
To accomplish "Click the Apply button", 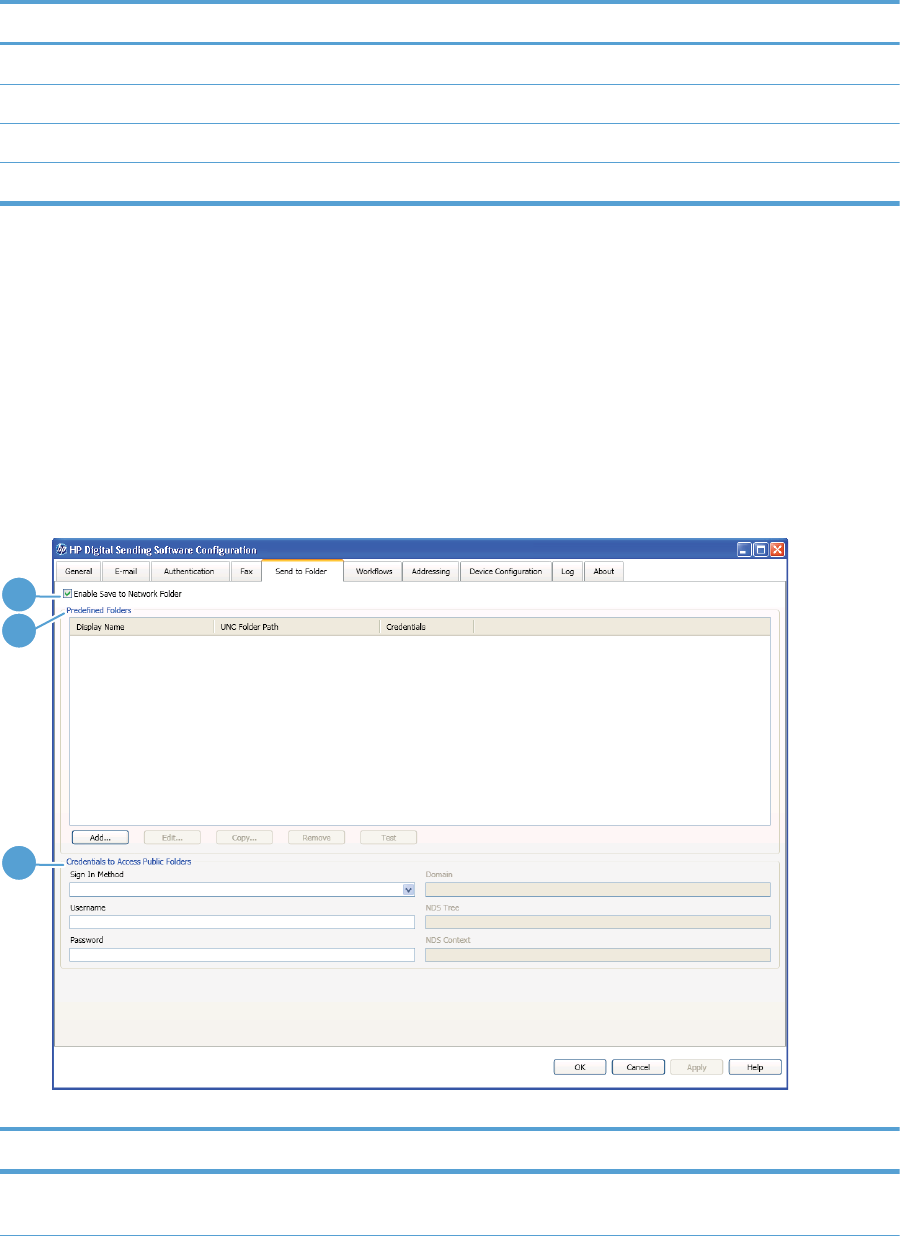I will pos(696,1067).
